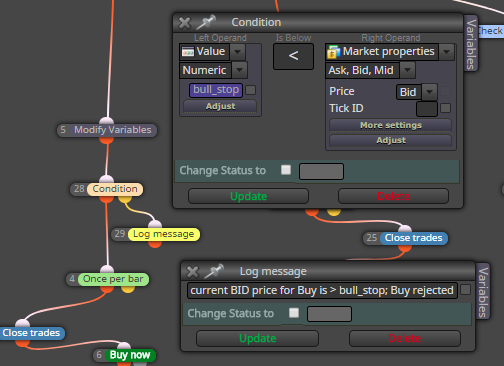Click the log message text field
The width and height of the screenshot is (504, 366).
point(322,290)
